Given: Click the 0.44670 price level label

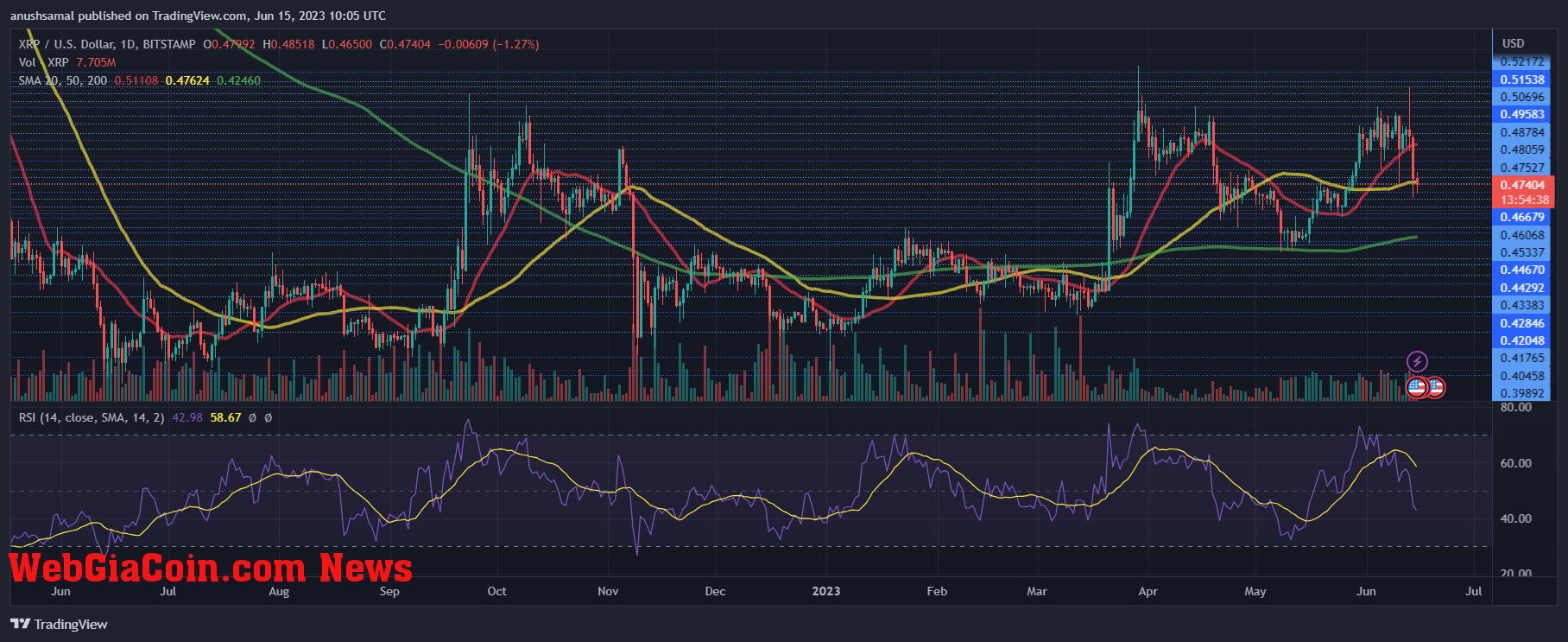Looking at the screenshot, I should (1522, 270).
